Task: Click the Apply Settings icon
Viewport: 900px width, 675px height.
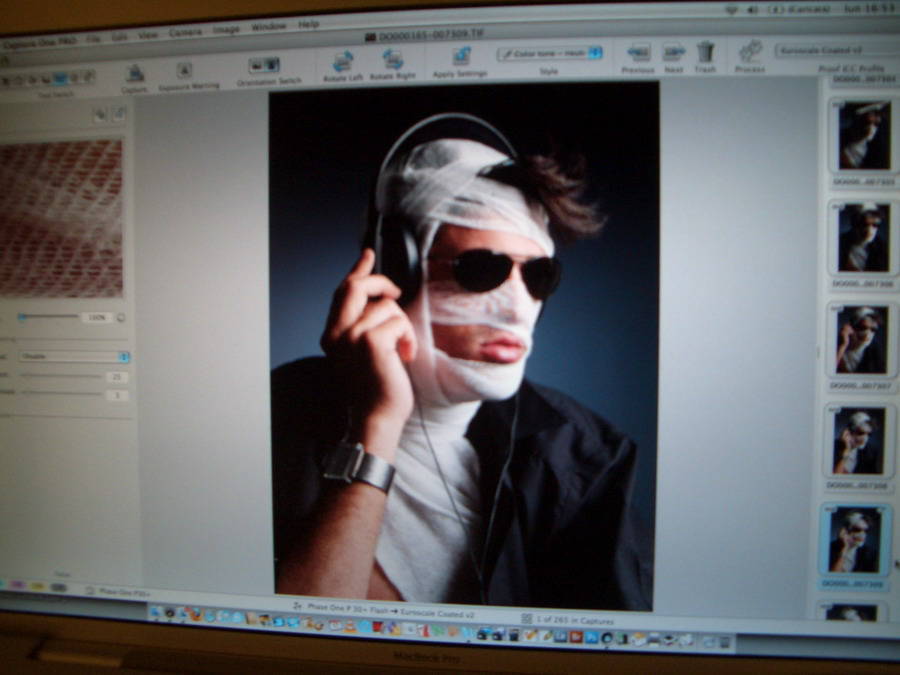Action: (x=461, y=57)
